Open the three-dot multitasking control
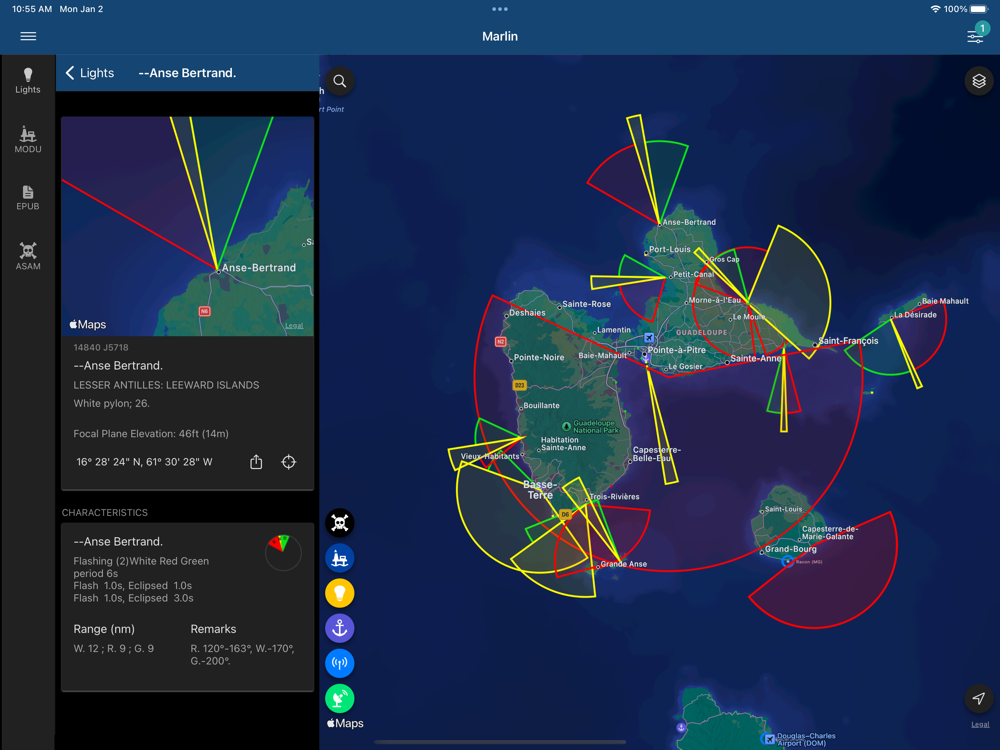1000x750 pixels. pos(500,9)
